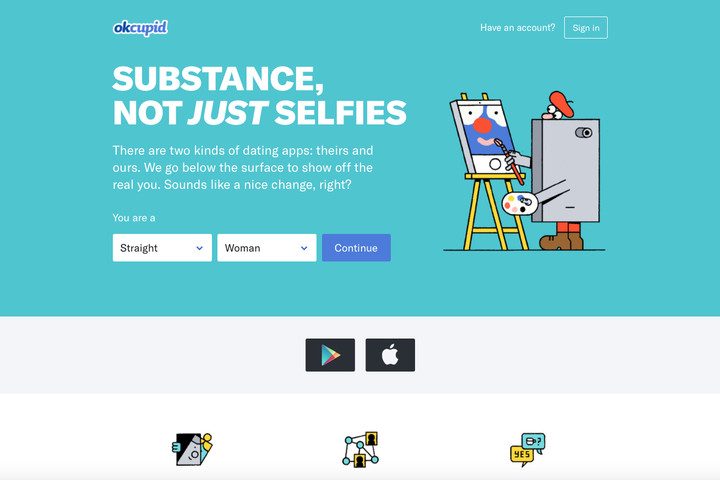Screen dimensions: 720x480
Task: Open the Apple App Store badge
Action: [x=390, y=355]
